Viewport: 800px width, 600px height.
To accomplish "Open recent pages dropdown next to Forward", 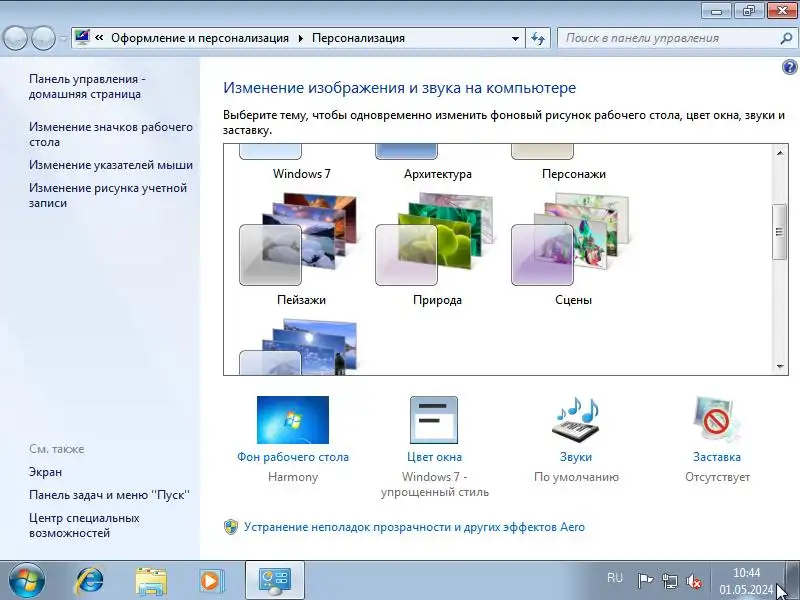I will [63, 38].
